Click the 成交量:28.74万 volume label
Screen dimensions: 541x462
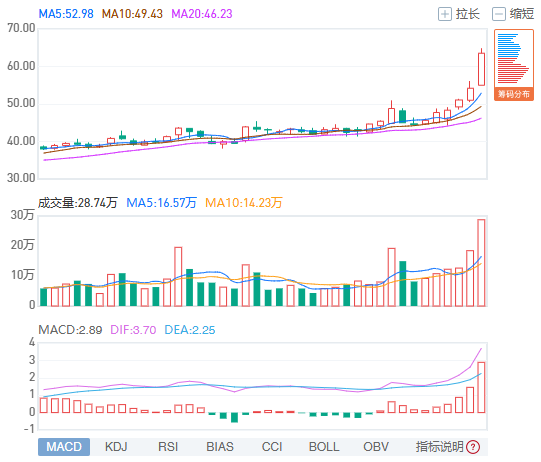(x=78, y=203)
